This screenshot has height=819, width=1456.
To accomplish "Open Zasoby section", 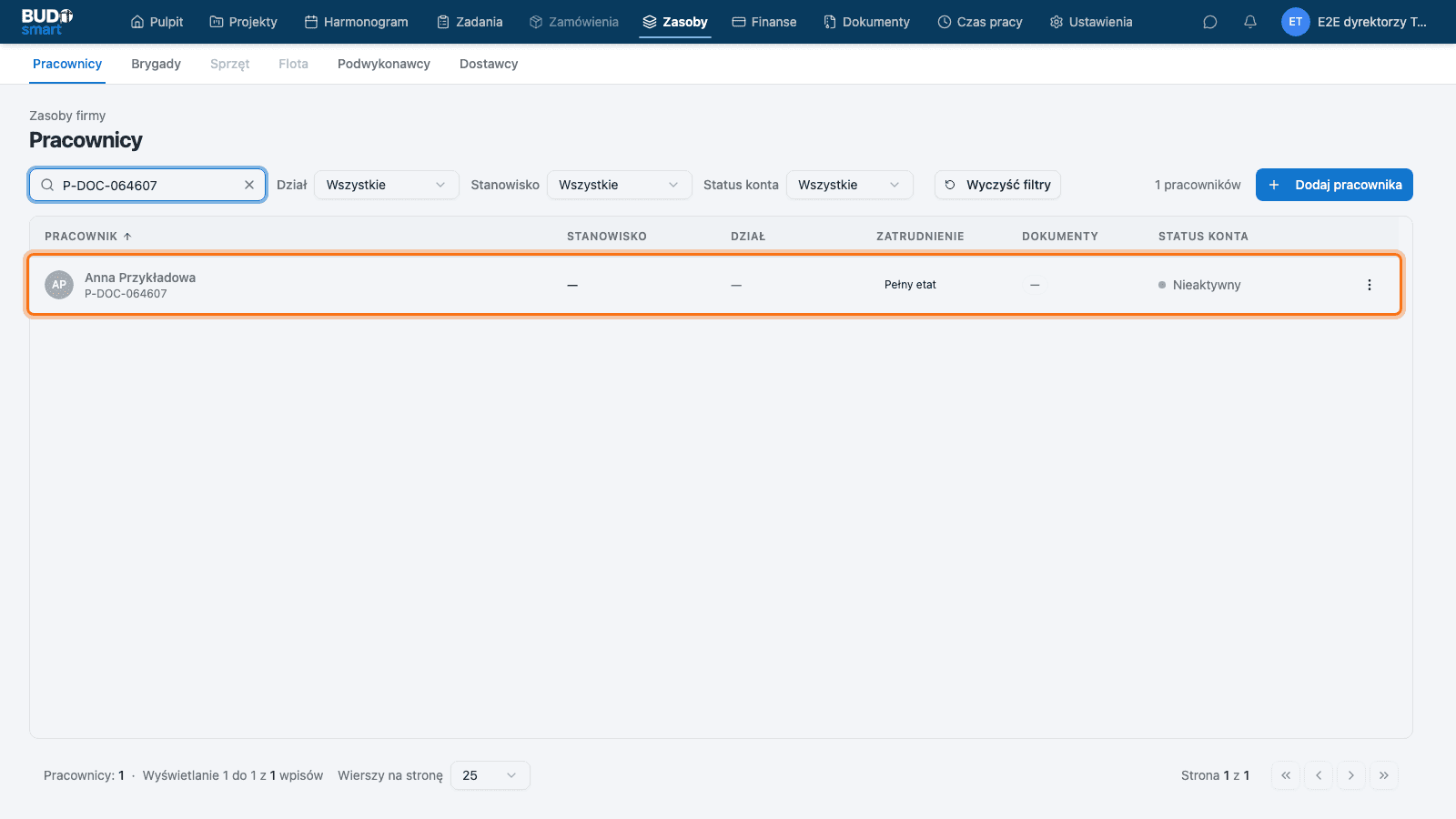I will click(675, 22).
